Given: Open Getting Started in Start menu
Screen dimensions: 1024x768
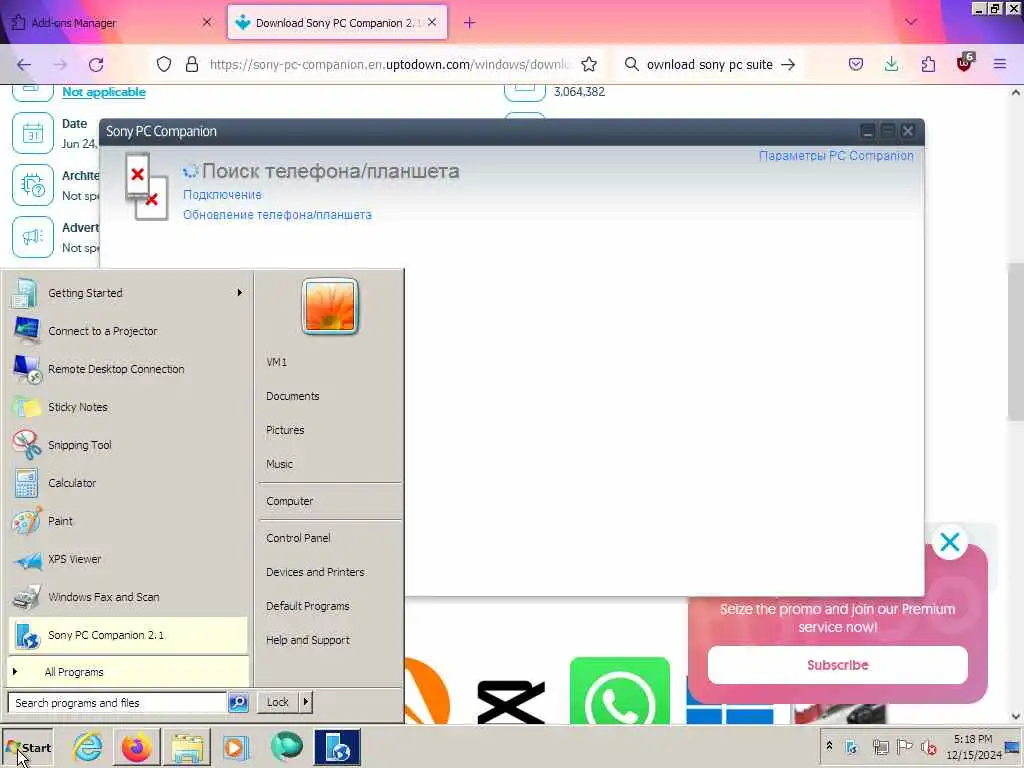Looking at the screenshot, I should 128,293.
